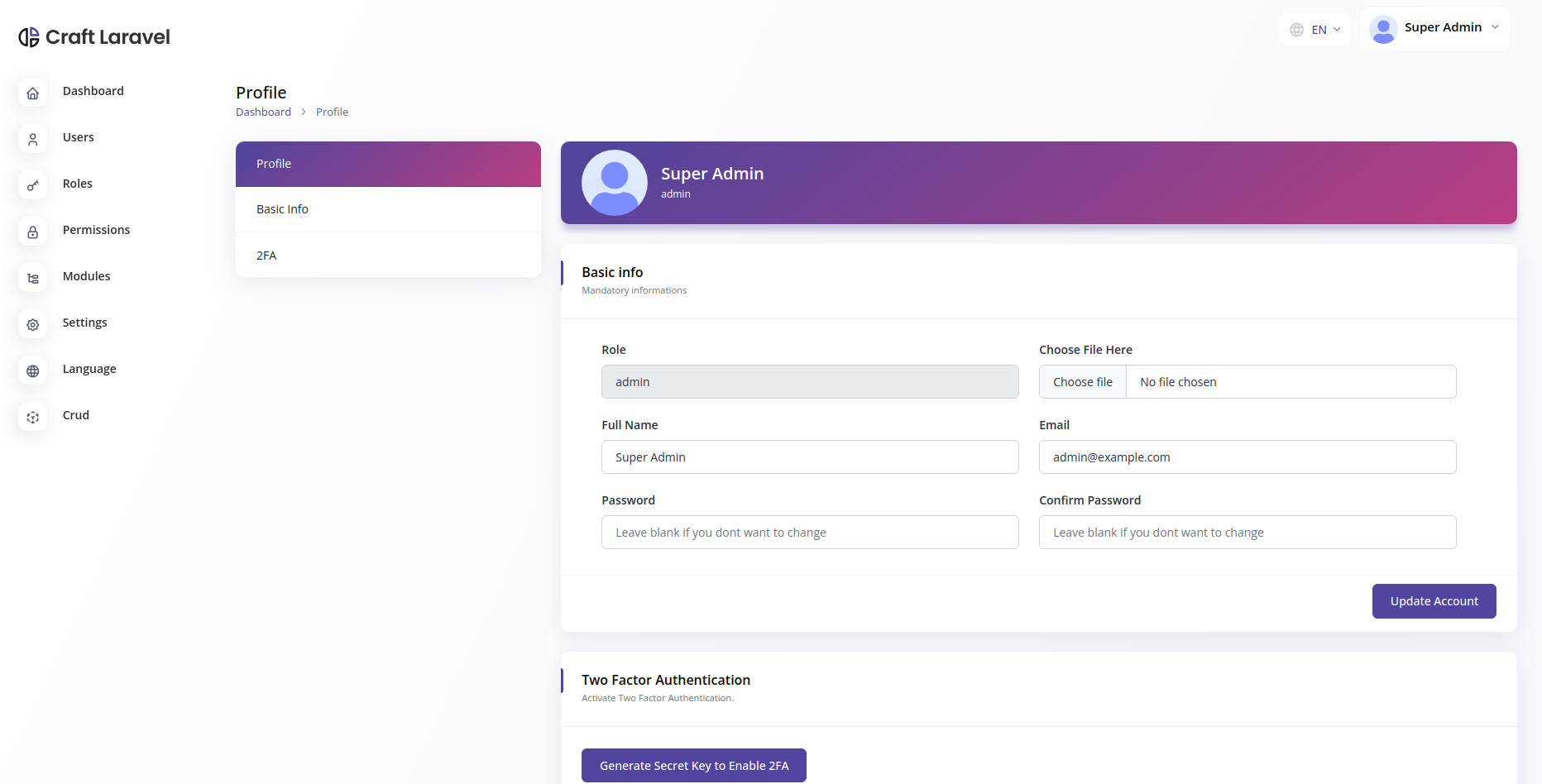The height and width of the screenshot is (784, 1542).
Task: Open Permissions via the lock icon
Action: pyautogui.click(x=33, y=232)
